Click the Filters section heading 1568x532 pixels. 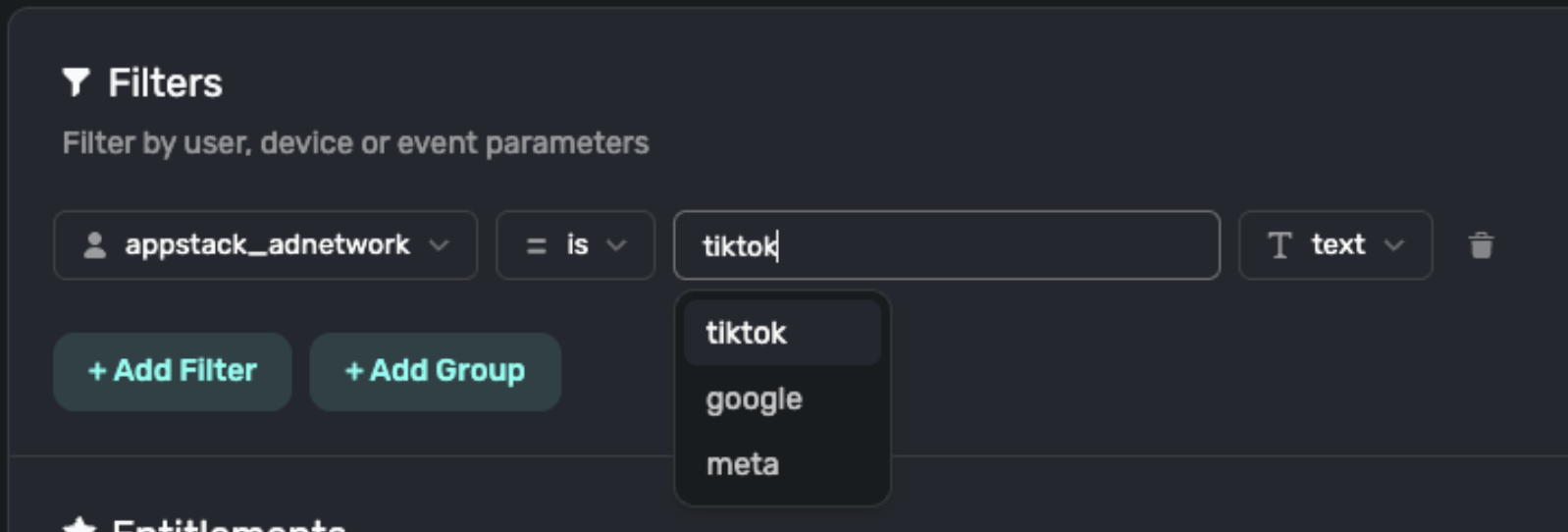165,83
